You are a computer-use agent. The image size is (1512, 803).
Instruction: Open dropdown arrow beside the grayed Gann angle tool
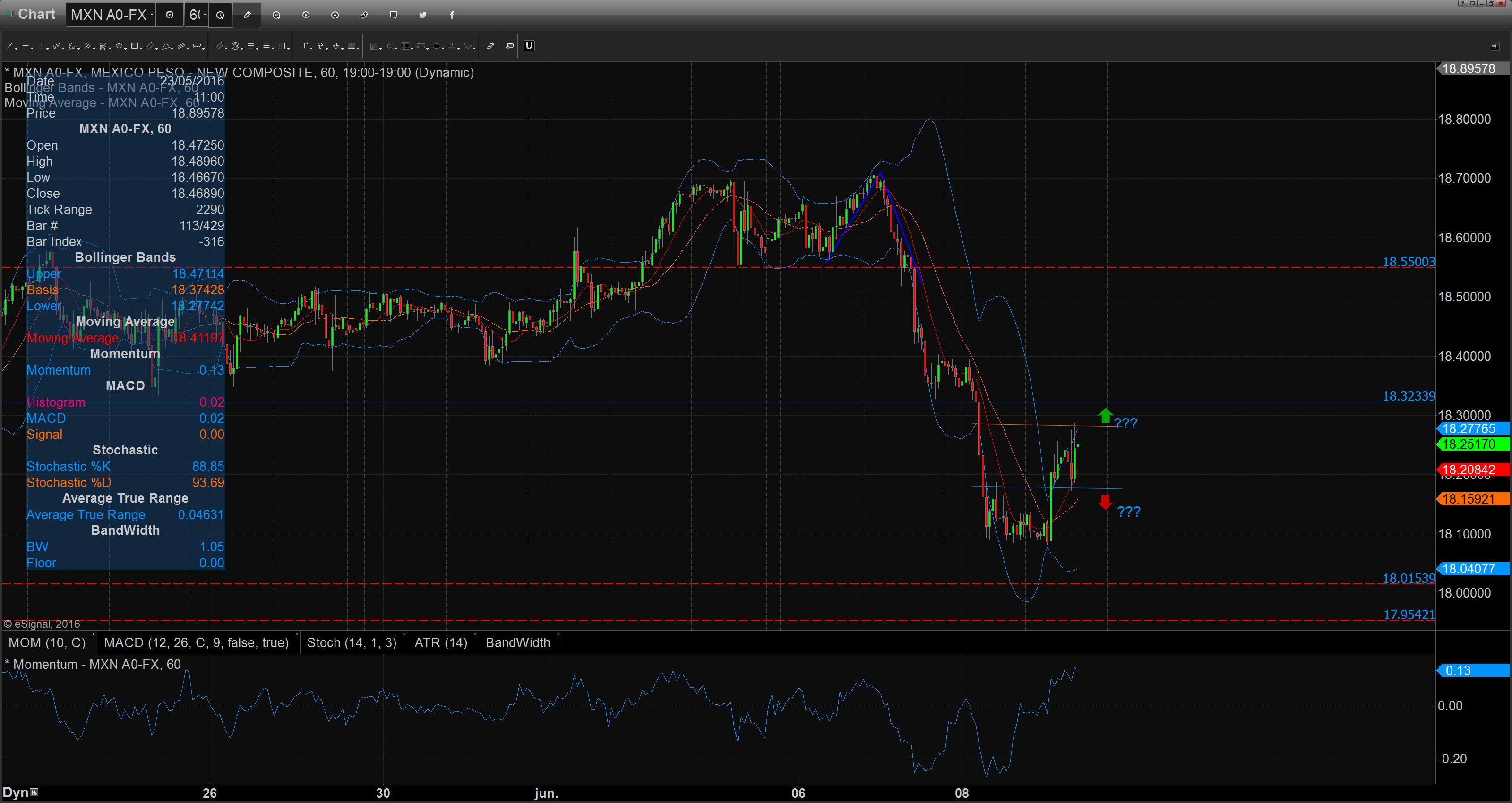[381, 48]
